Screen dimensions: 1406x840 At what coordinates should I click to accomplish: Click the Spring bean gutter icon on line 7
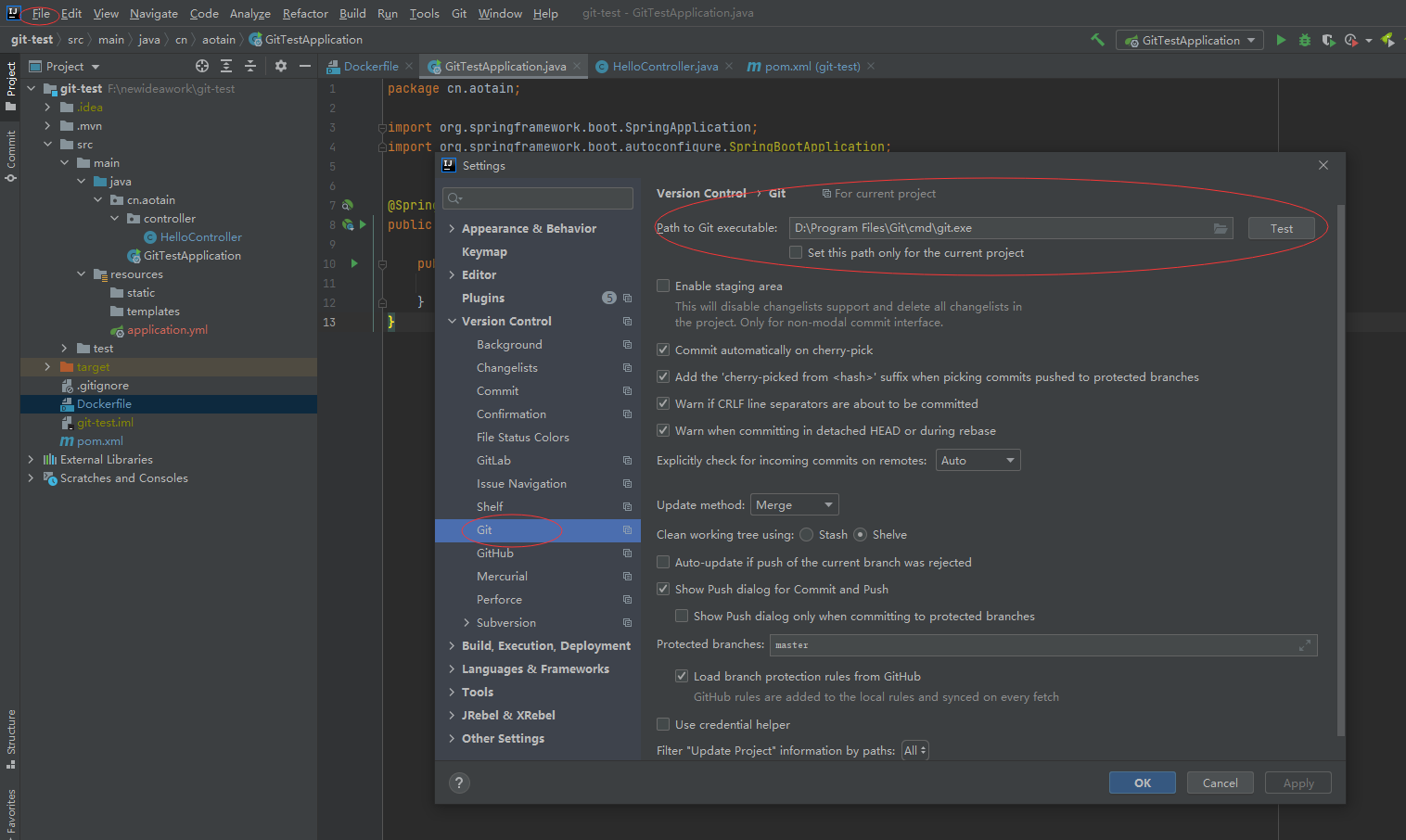pyautogui.click(x=348, y=205)
